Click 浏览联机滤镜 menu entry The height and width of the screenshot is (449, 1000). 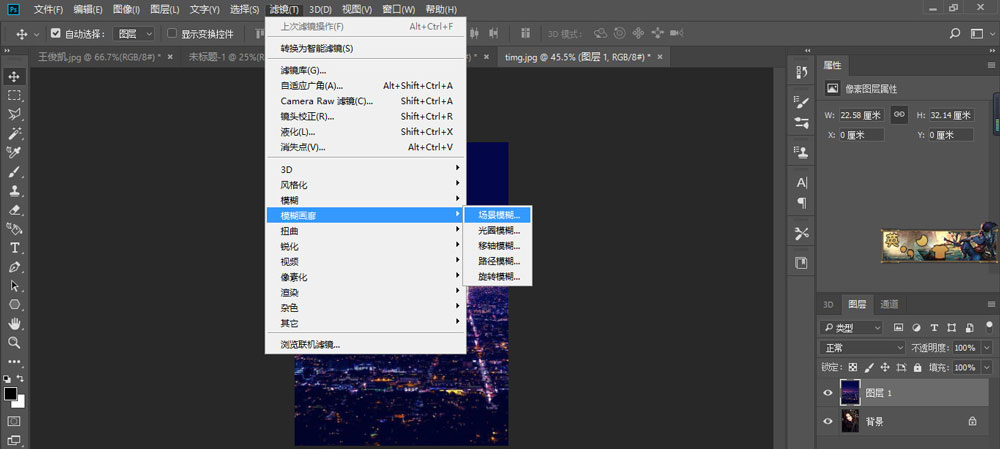pos(310,344)
